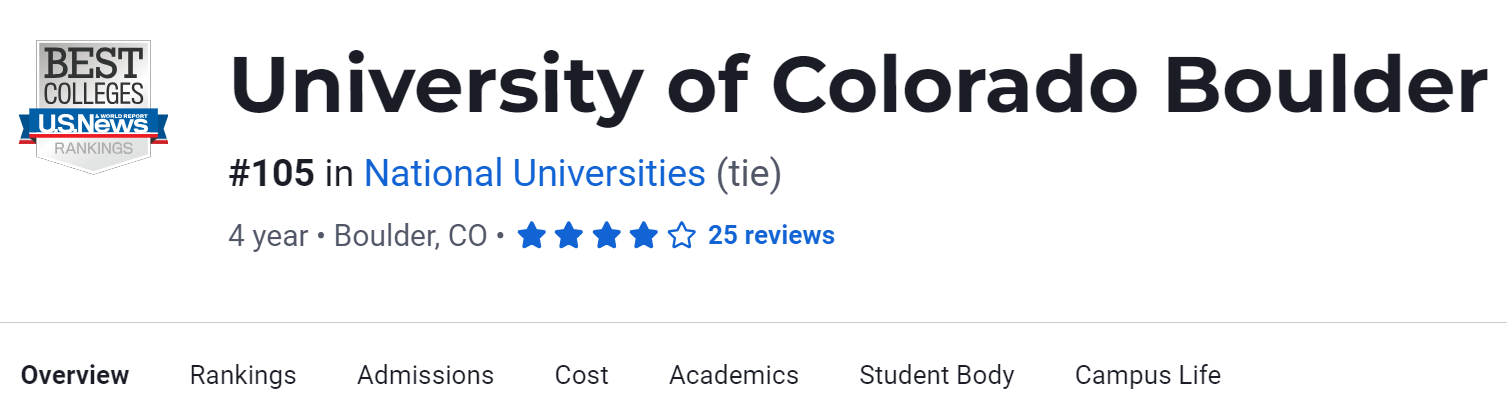Viewport: 1507px width, 412px height.
Task: Click the University of Colorado Boulder heading
Action: click(857, 85)
